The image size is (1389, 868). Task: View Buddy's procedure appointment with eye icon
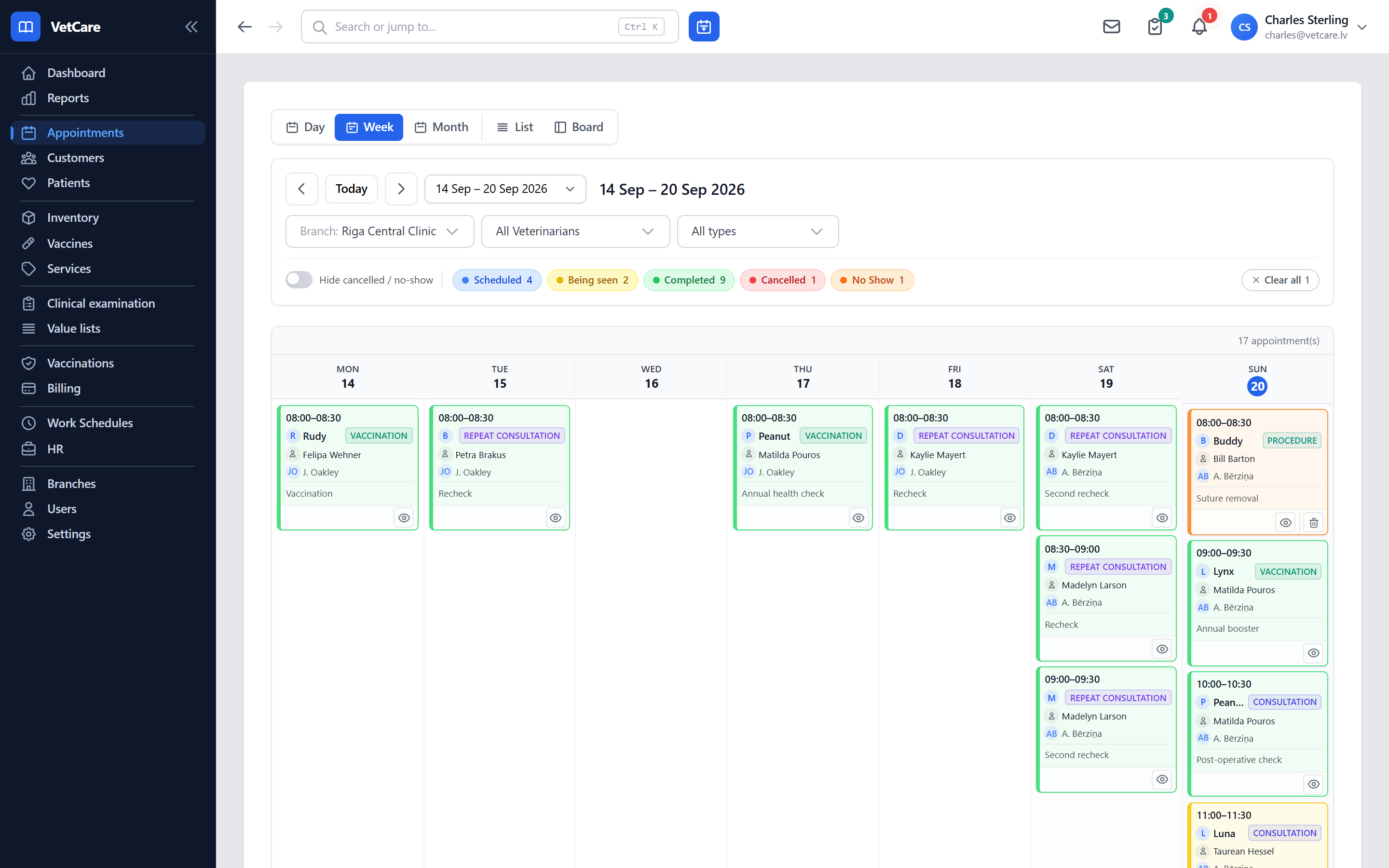pyautogui.click(x=1286, y=522)
